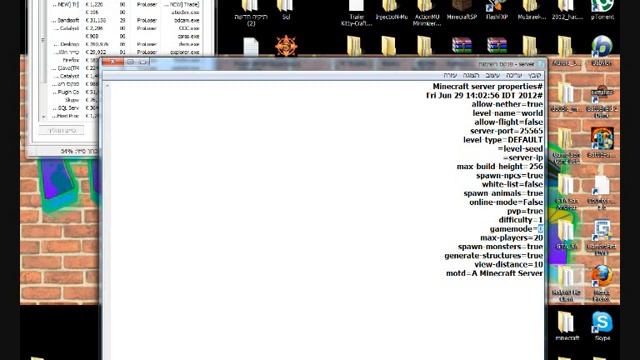Open the Sol folder on desktop
Image resolution: width=640 pixels, height=360 pixels.
[x=285, y=9]
